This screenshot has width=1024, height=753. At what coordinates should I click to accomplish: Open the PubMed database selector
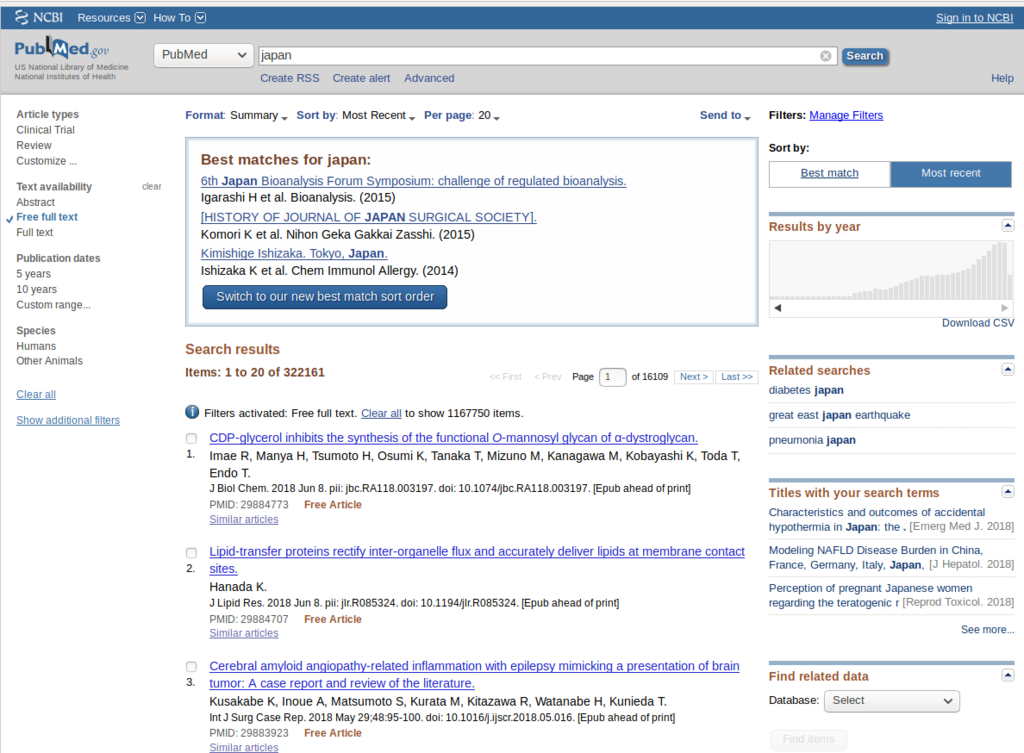pos(204,55)
